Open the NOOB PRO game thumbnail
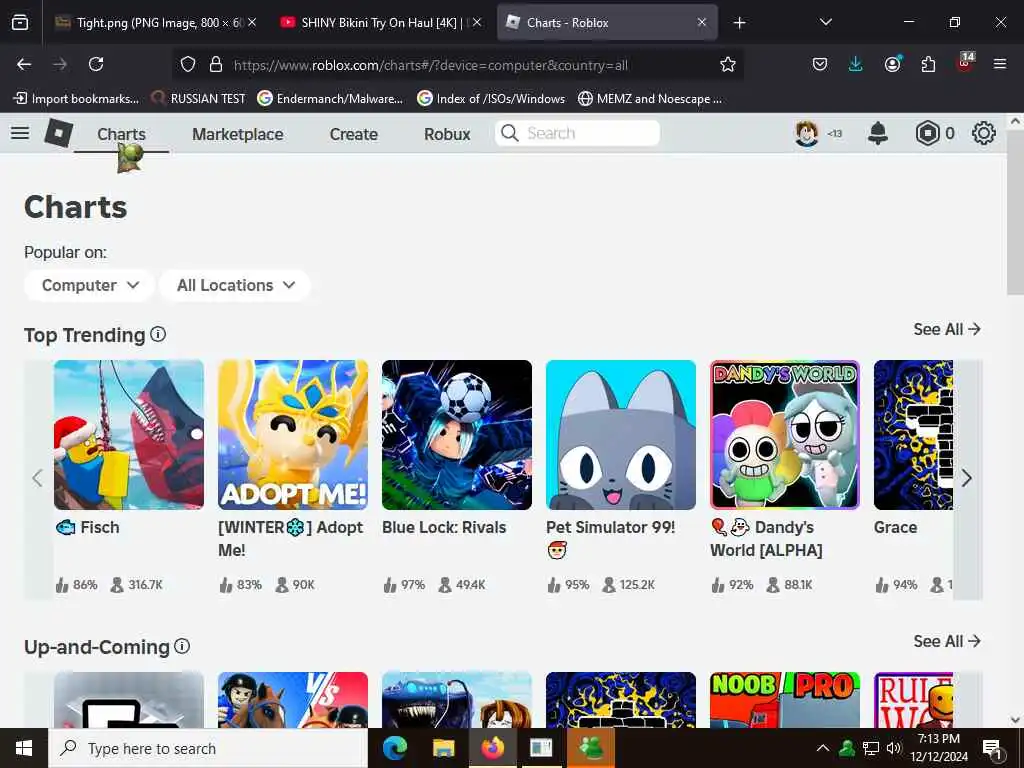The image size is (1024, 768). (785, 699)
